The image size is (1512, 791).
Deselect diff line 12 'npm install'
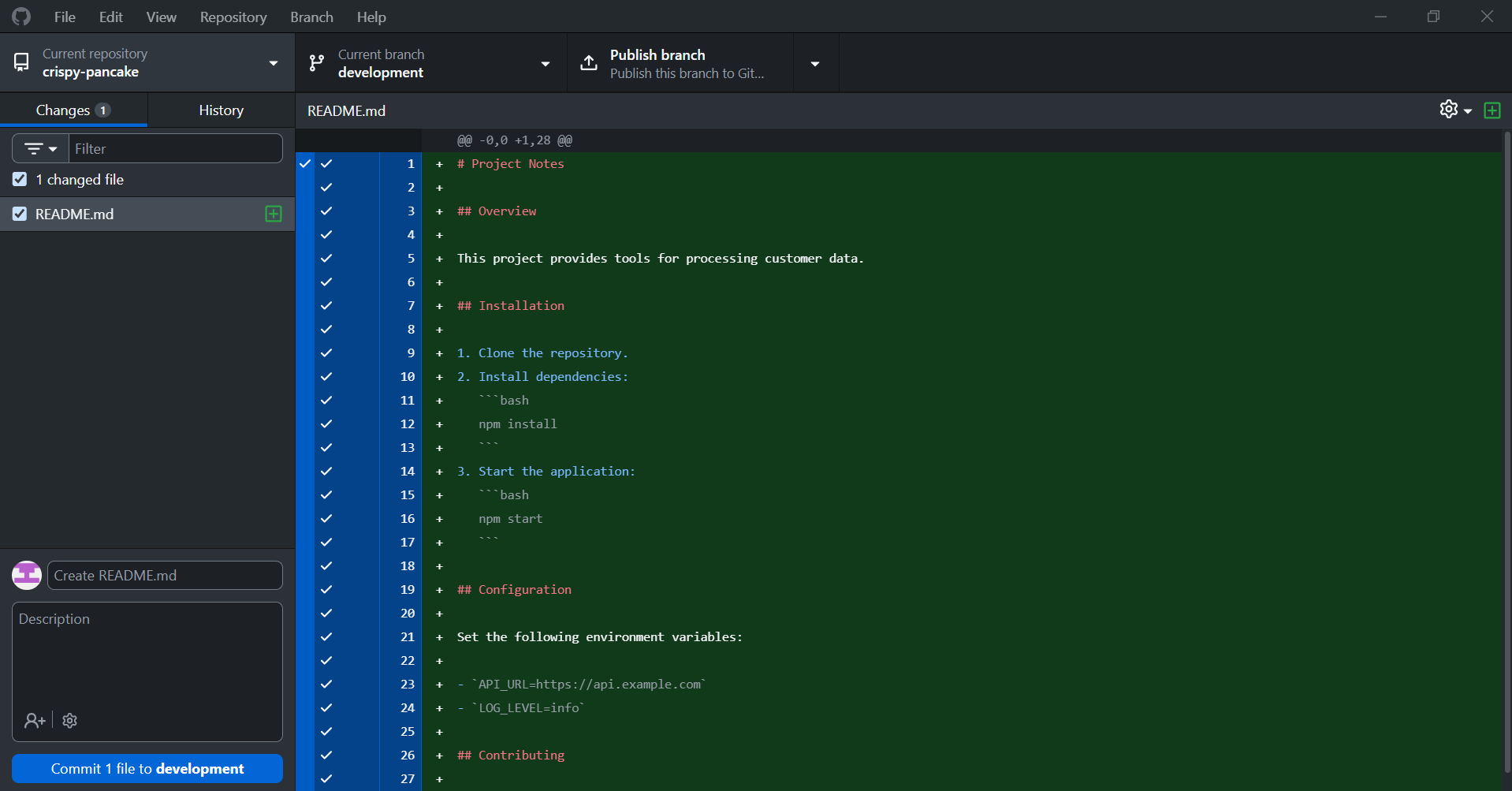326,423
